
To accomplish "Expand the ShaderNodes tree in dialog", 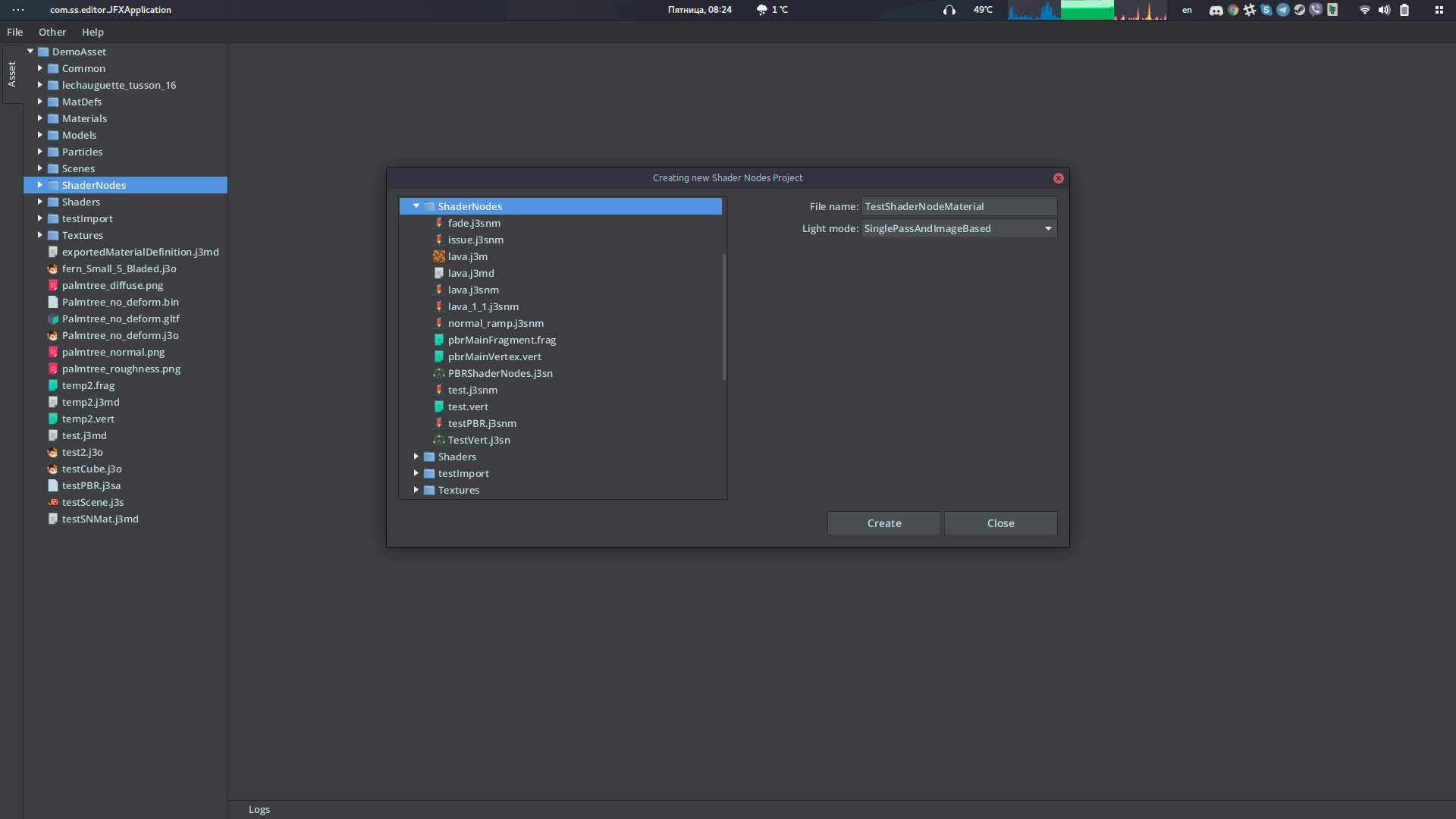I will click(x=415, y=206).
